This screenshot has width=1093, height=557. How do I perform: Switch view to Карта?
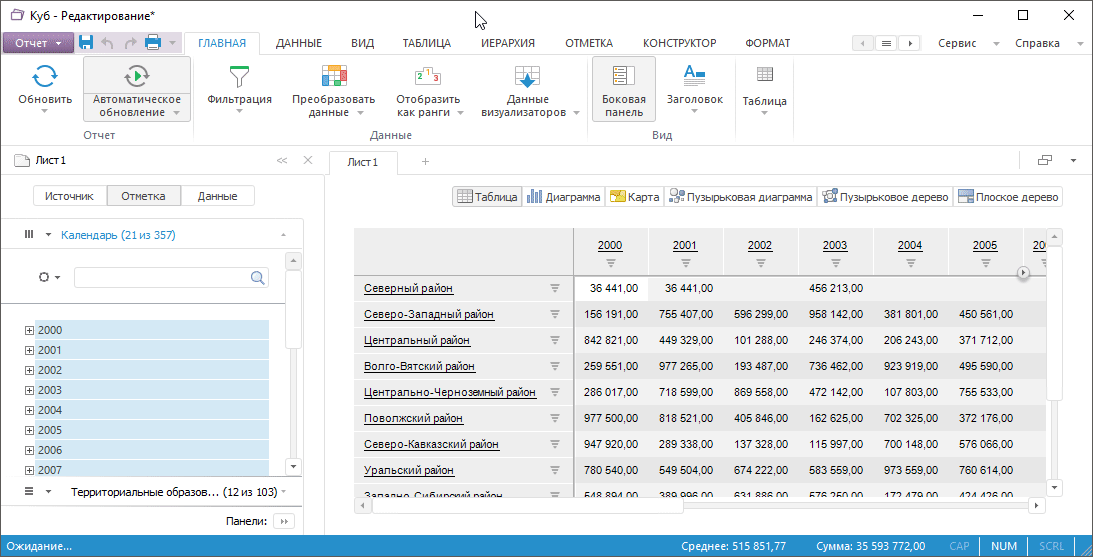tap(634, 197)
